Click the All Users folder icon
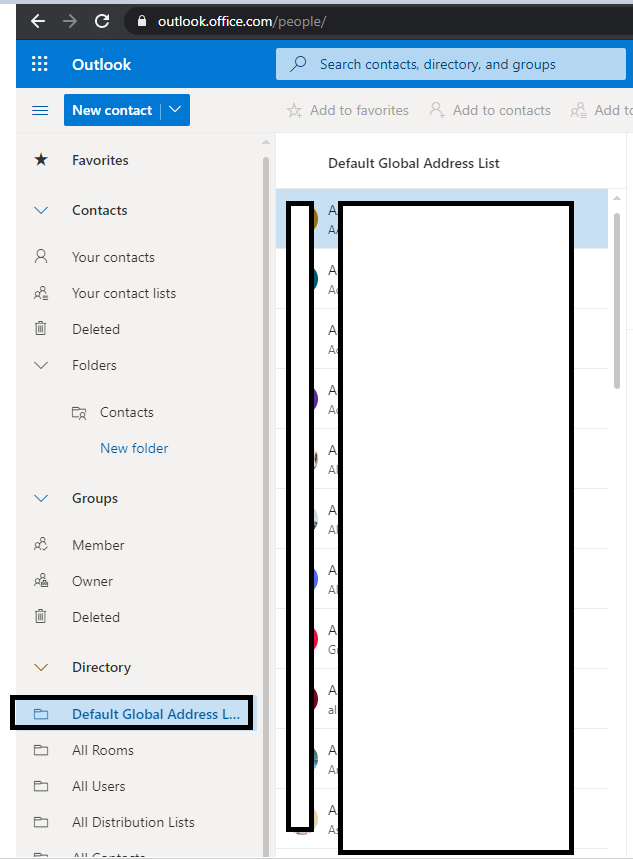 (x=41, y=786)
